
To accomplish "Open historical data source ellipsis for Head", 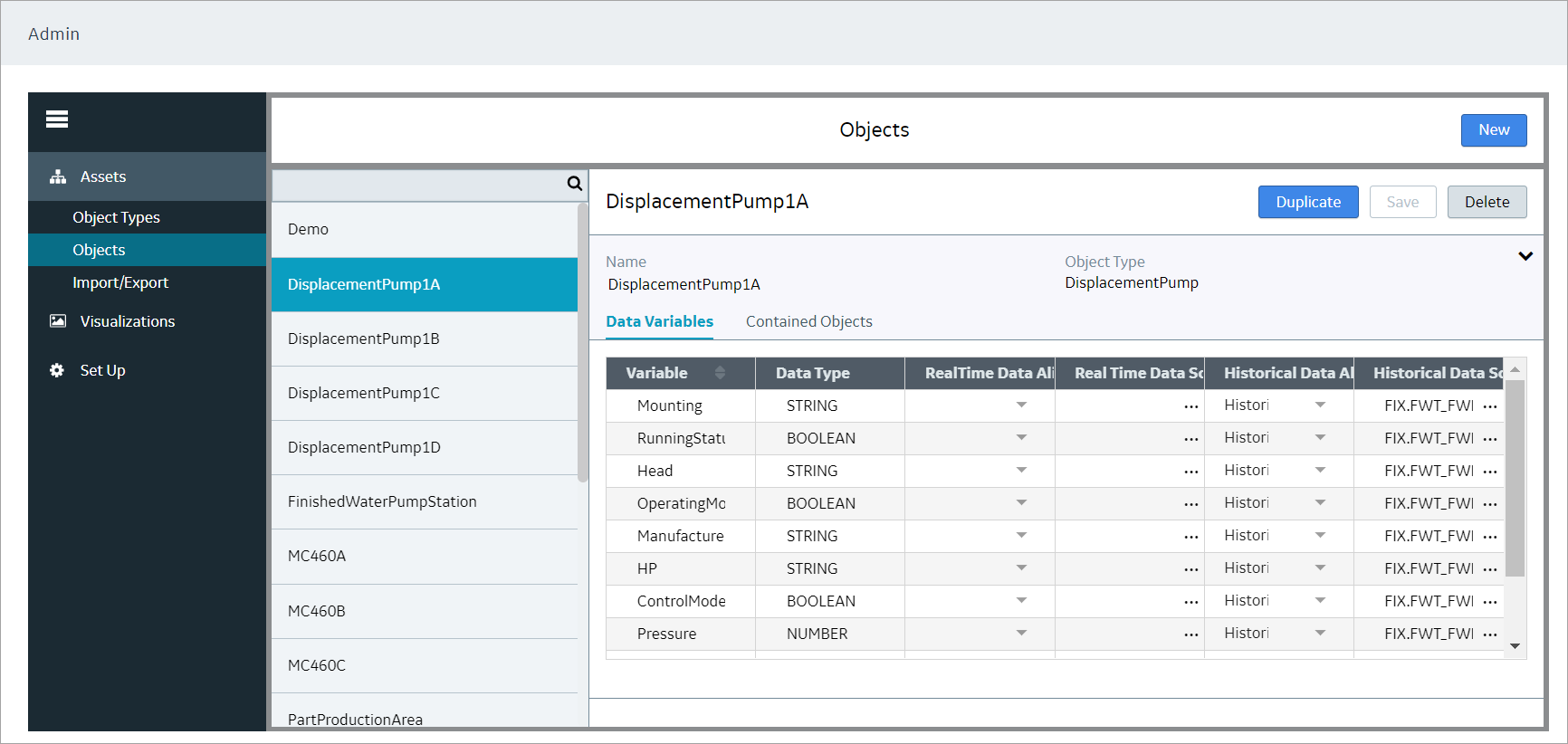I will (1490, 472).
